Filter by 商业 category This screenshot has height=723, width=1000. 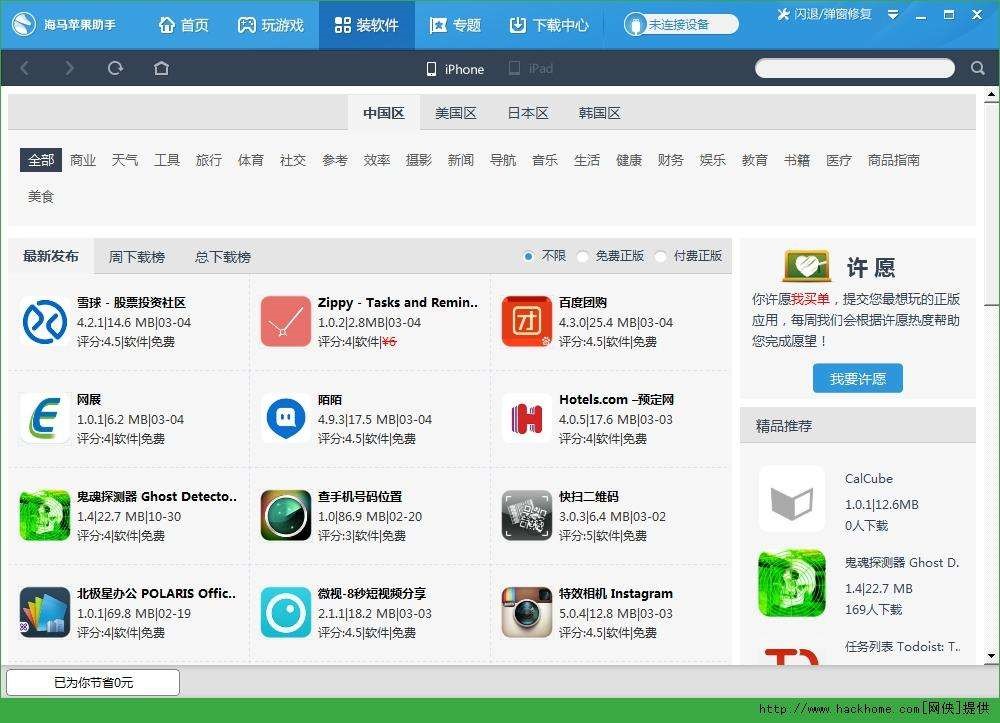[83, 160]
